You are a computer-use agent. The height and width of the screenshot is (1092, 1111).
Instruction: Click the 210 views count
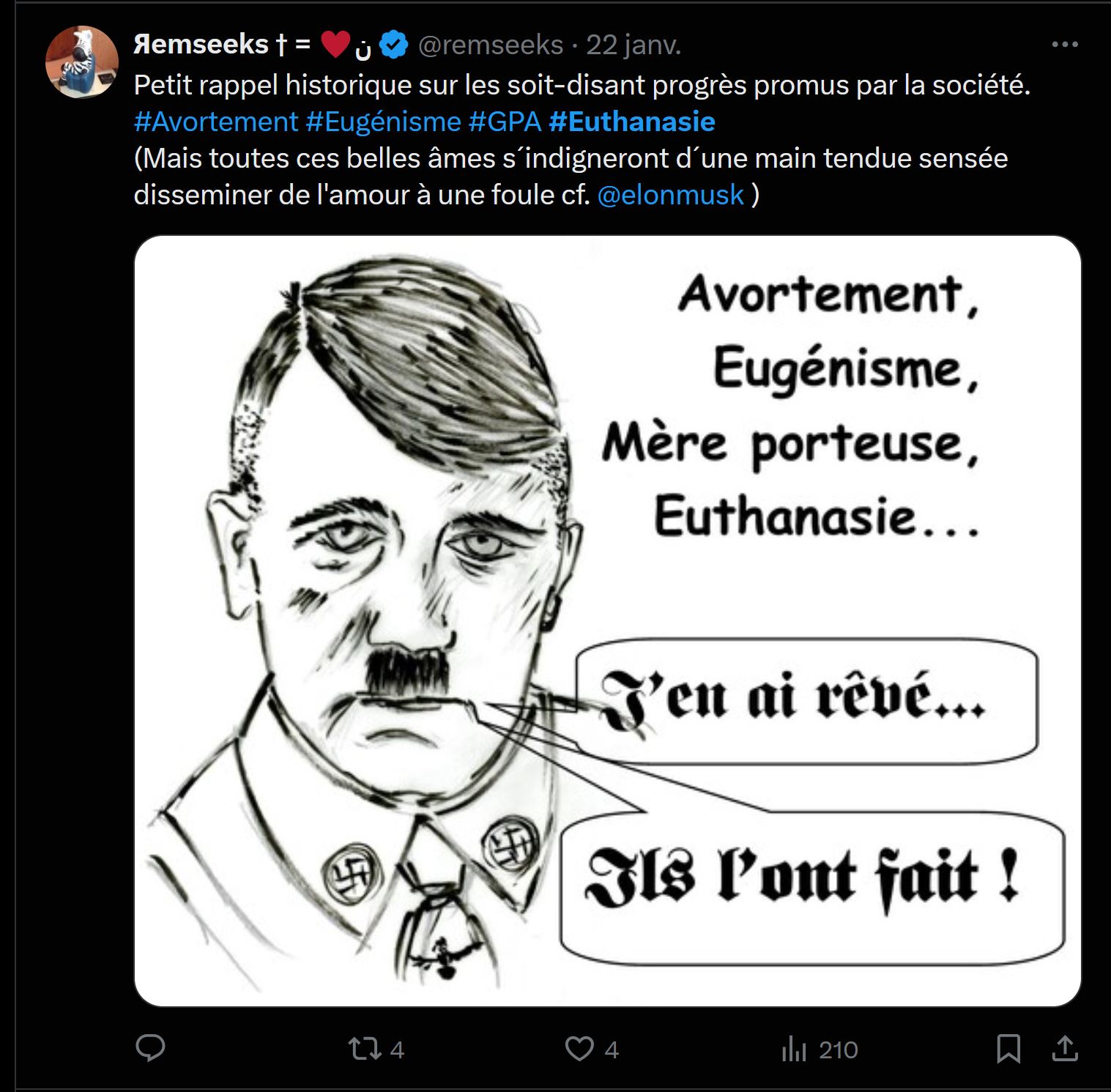[x=838, y=1050]
